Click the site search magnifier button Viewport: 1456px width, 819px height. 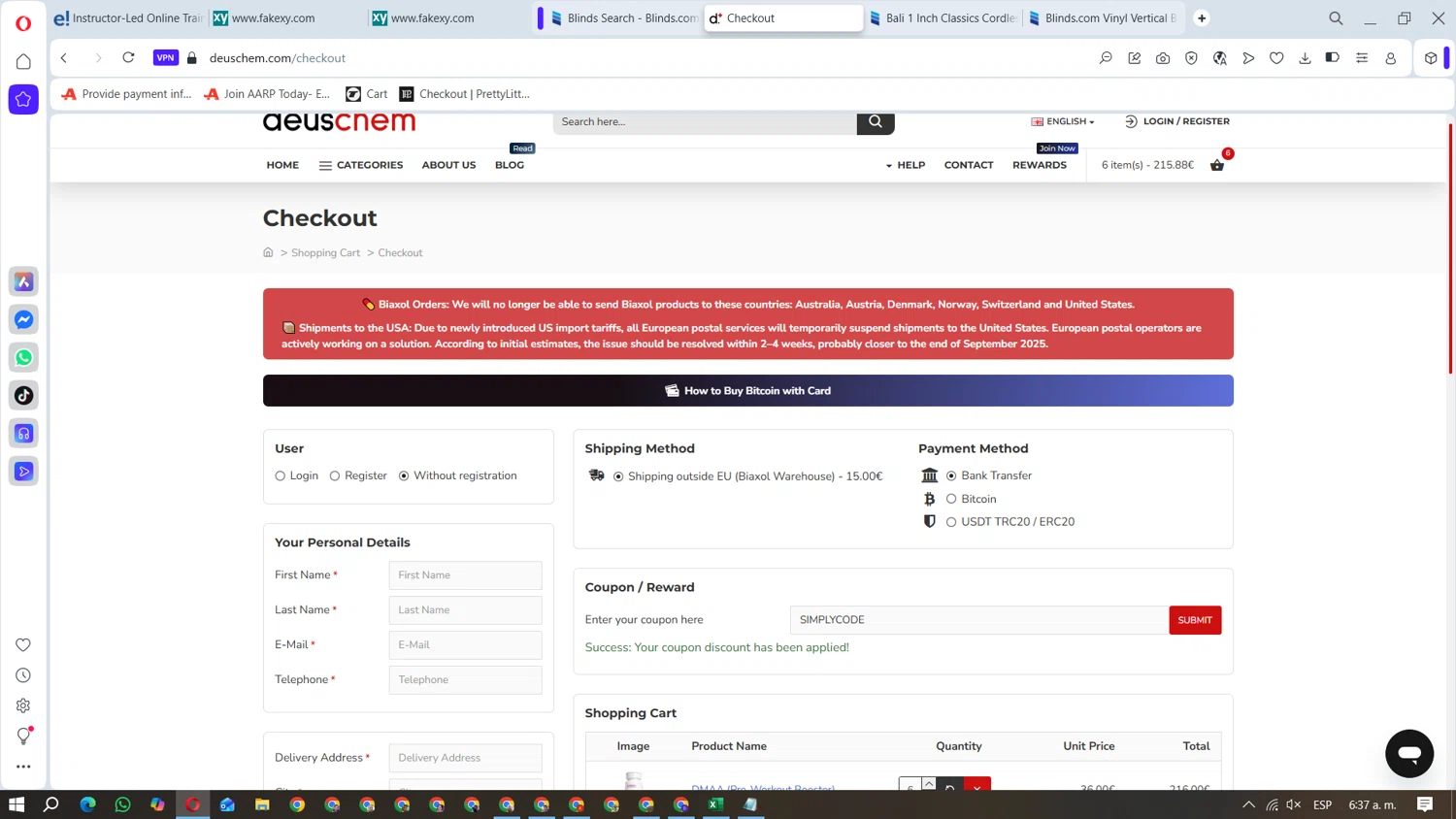tap(876, 122)
